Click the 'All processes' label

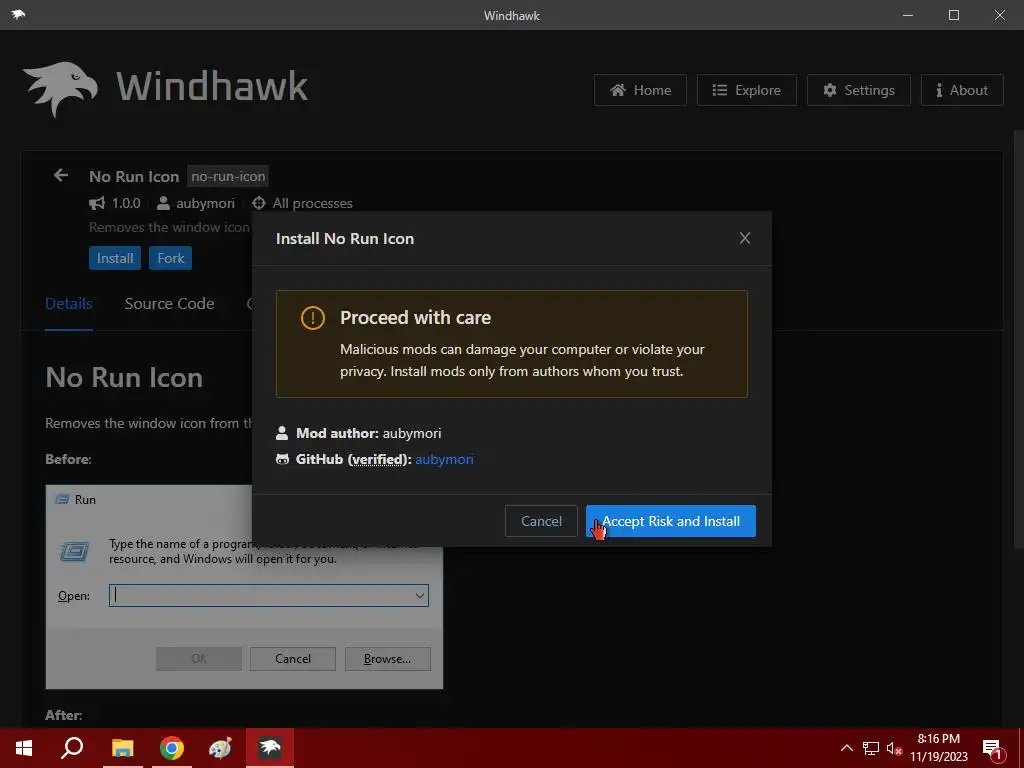click(312, 203)
